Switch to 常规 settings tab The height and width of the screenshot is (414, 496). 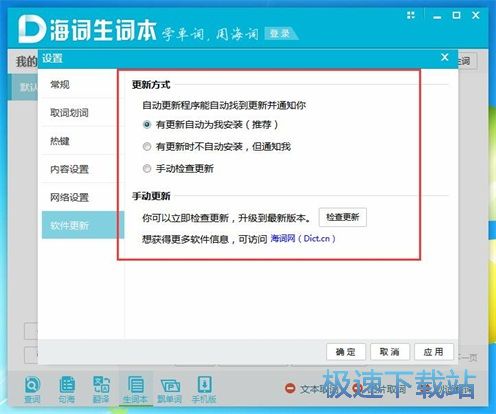click(82, 85)
